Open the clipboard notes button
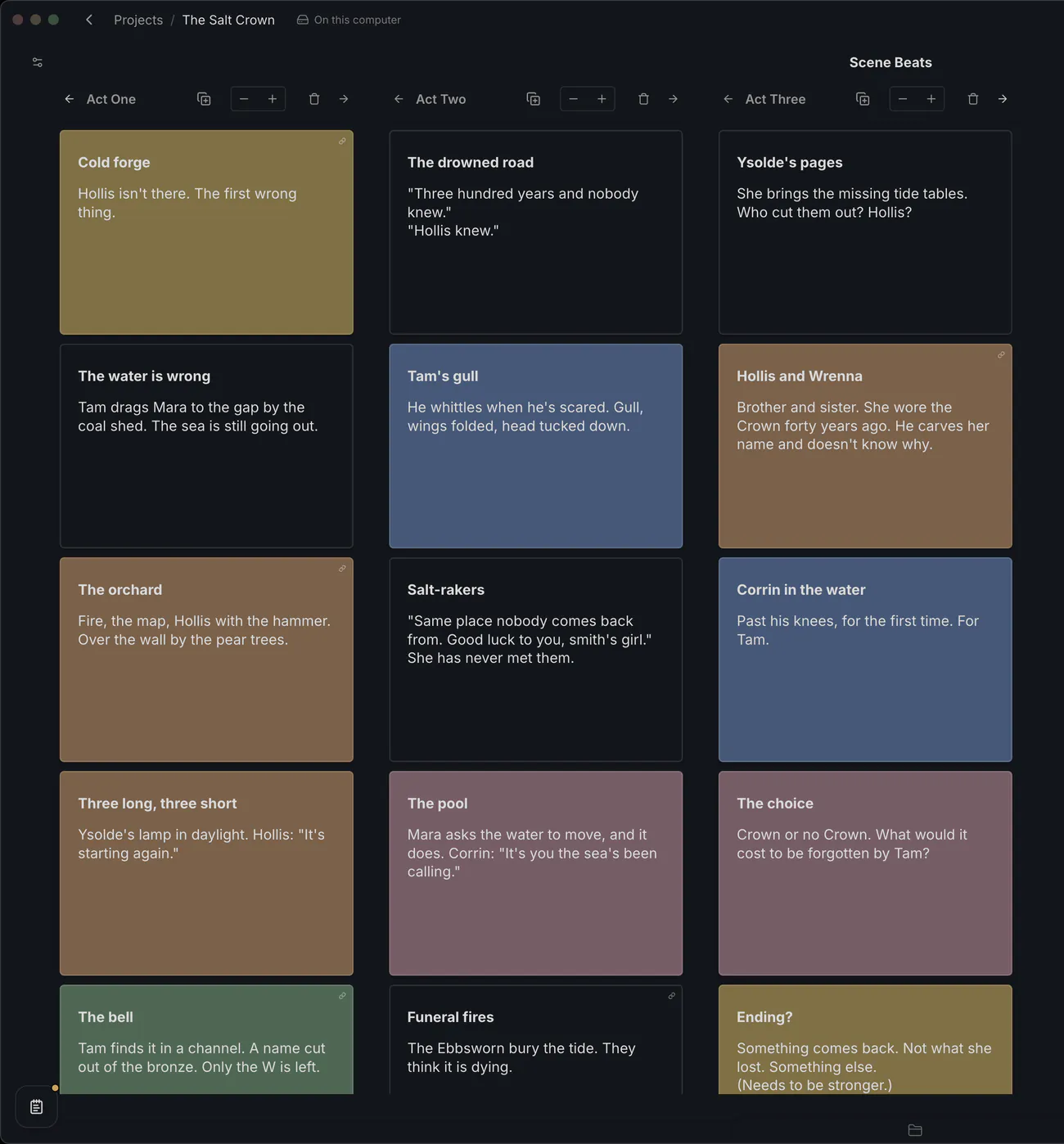This screenshot has height=1144, width=1064. point(37,1107)
